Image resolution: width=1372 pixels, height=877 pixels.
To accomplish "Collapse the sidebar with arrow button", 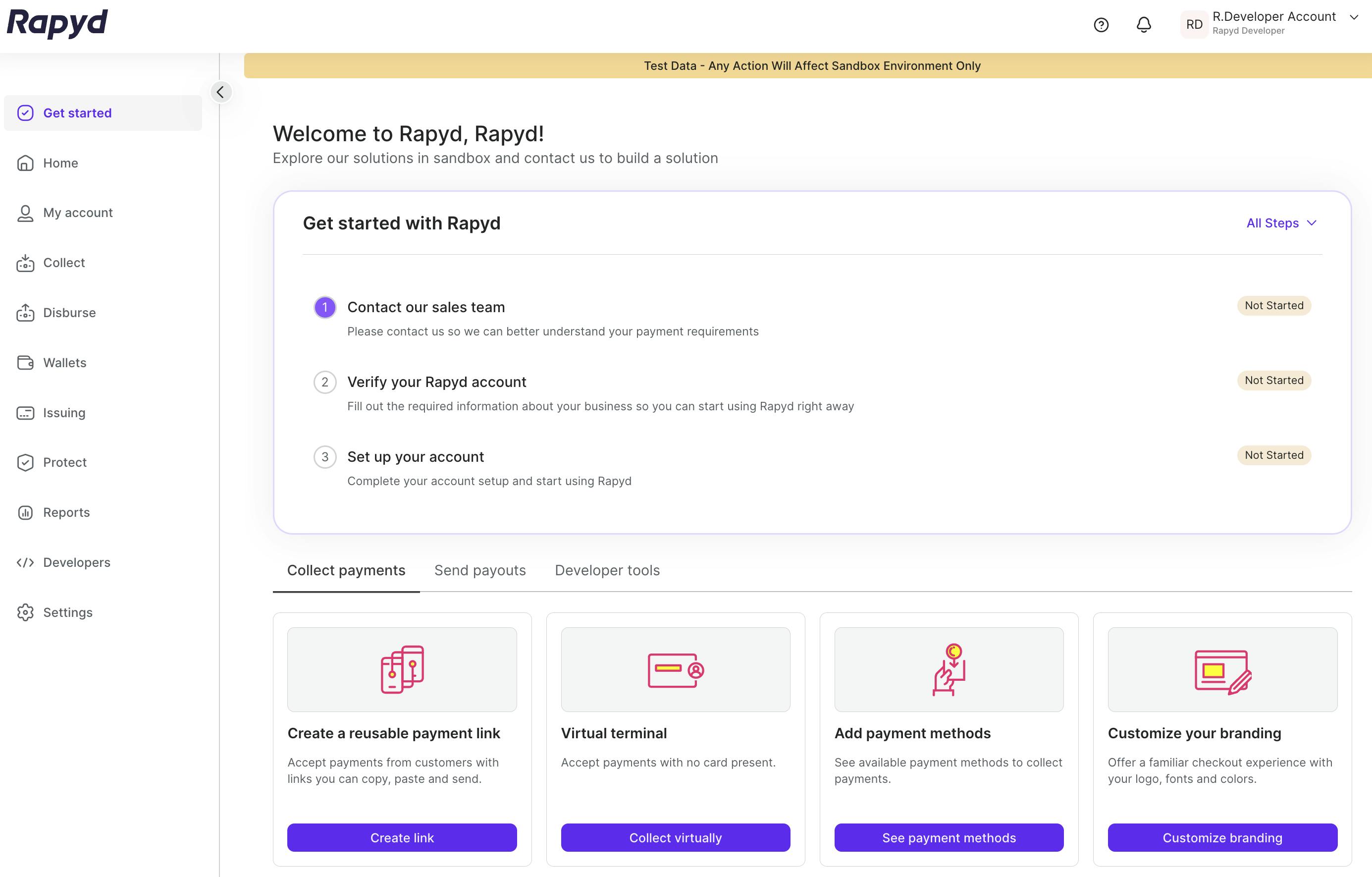I will [220, 92].
